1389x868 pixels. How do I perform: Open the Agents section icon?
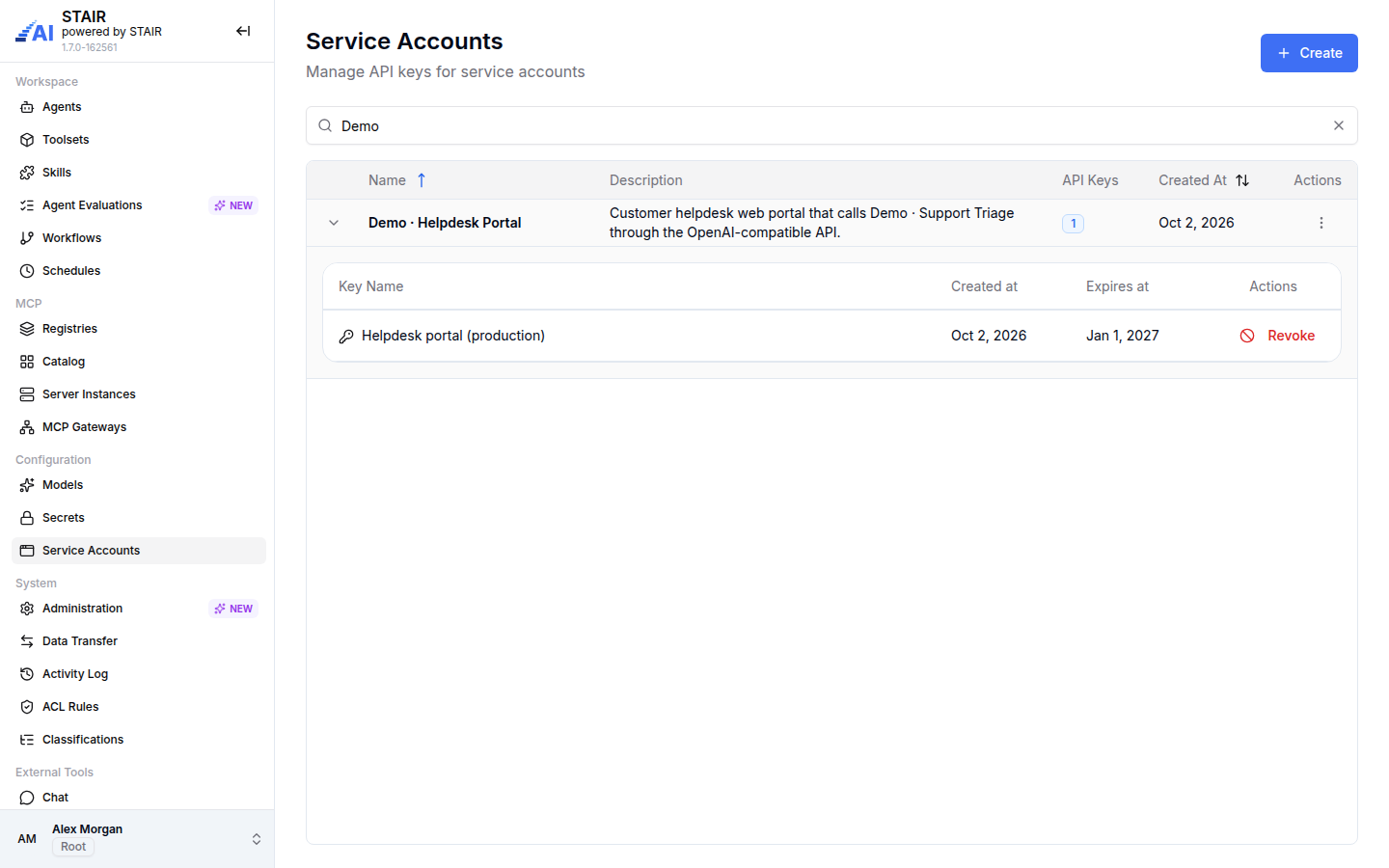pyautogui.click(x=27, y=107)
